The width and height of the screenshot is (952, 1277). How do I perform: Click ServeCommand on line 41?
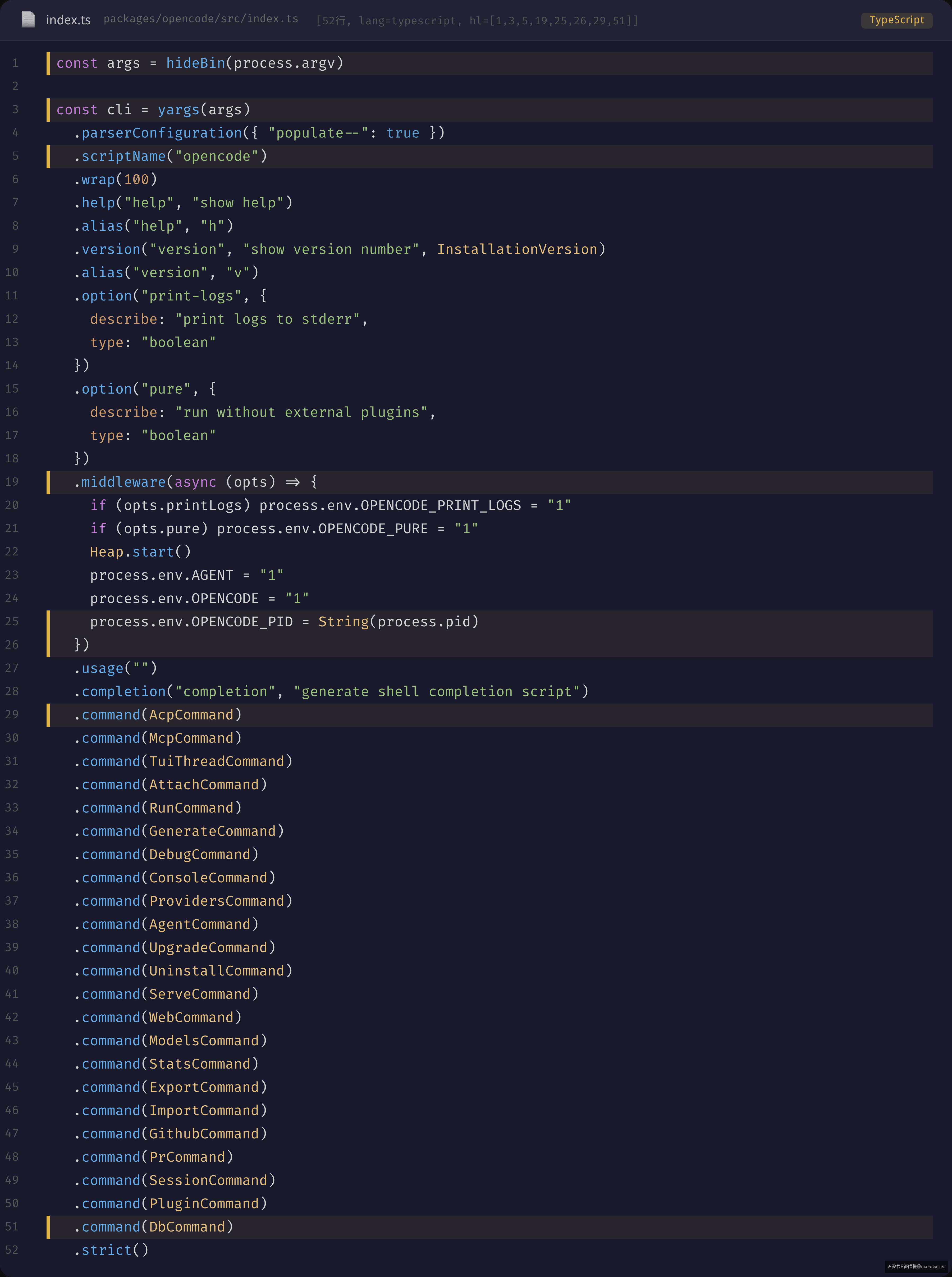point(200,995)
